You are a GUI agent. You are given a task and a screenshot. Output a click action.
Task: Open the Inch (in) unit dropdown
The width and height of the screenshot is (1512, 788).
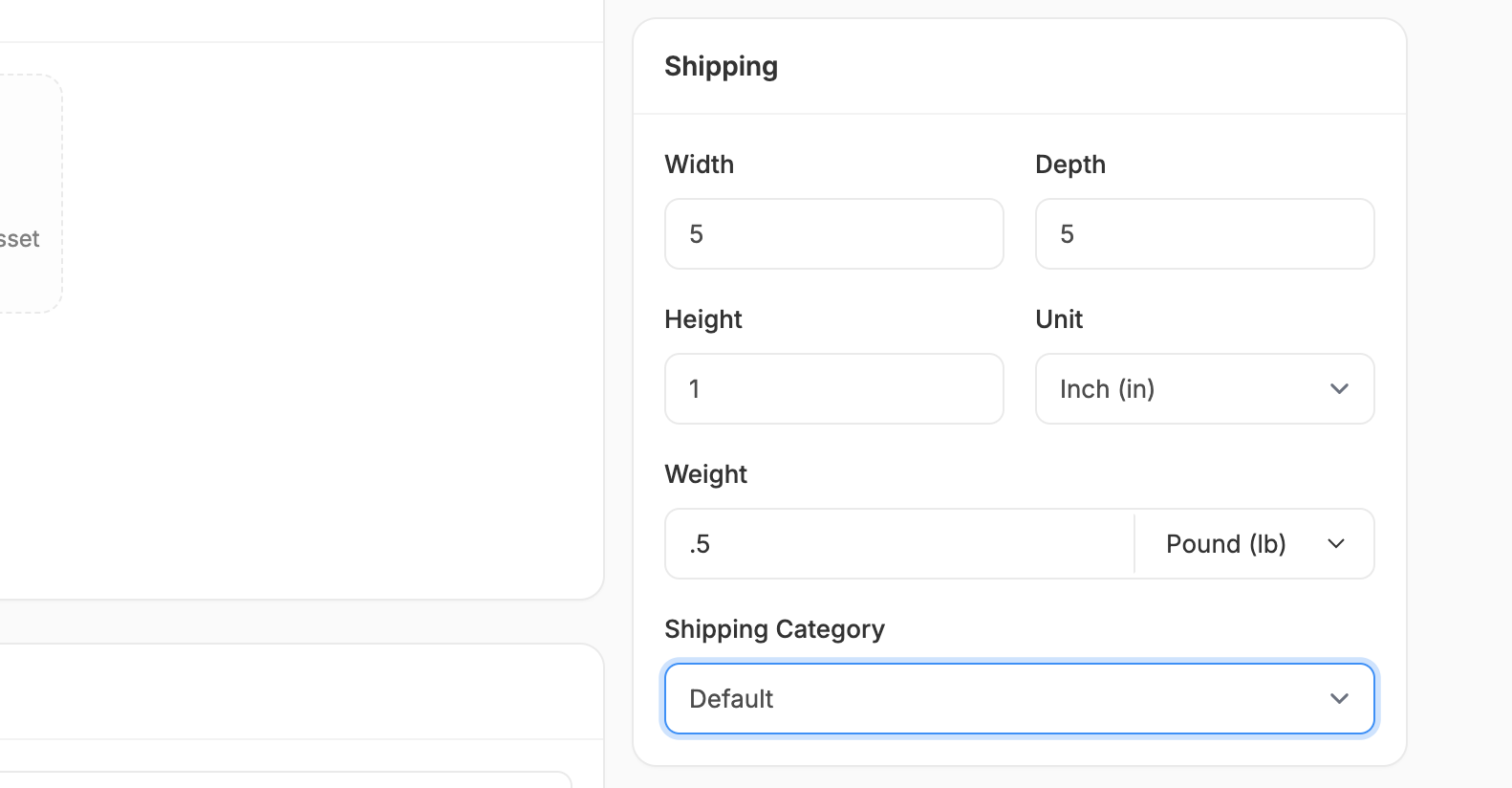pyautogui.click(x=1203, y=389)
